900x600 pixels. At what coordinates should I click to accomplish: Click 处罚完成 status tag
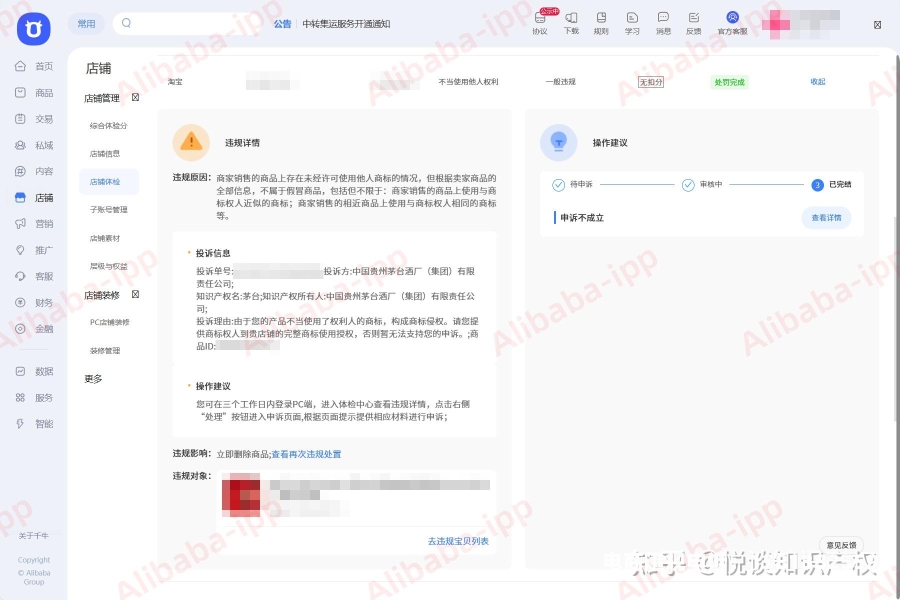coord(729,82)
